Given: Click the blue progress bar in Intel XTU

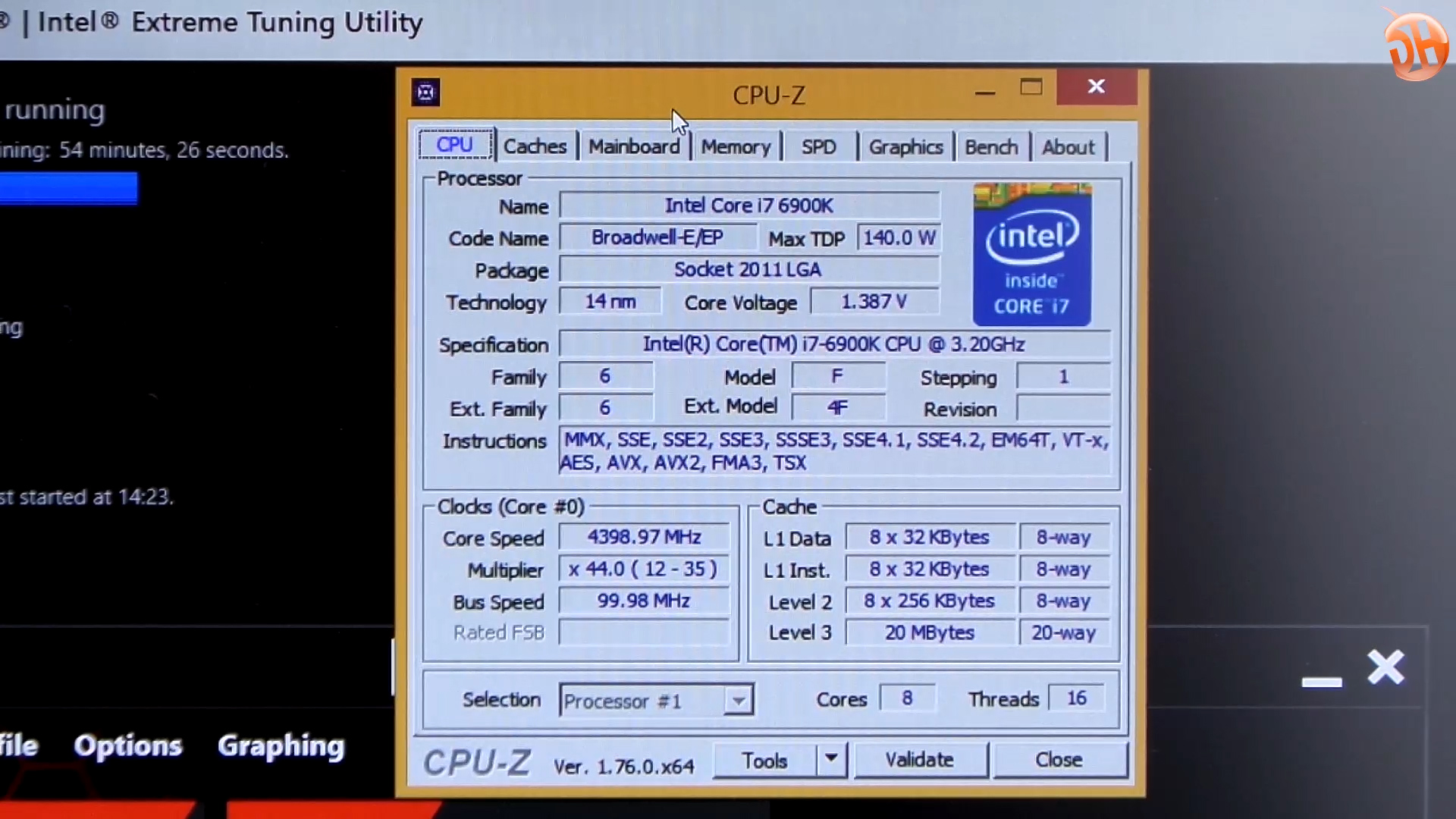Looking at the screenshot, I should click(x=68, y=188).
